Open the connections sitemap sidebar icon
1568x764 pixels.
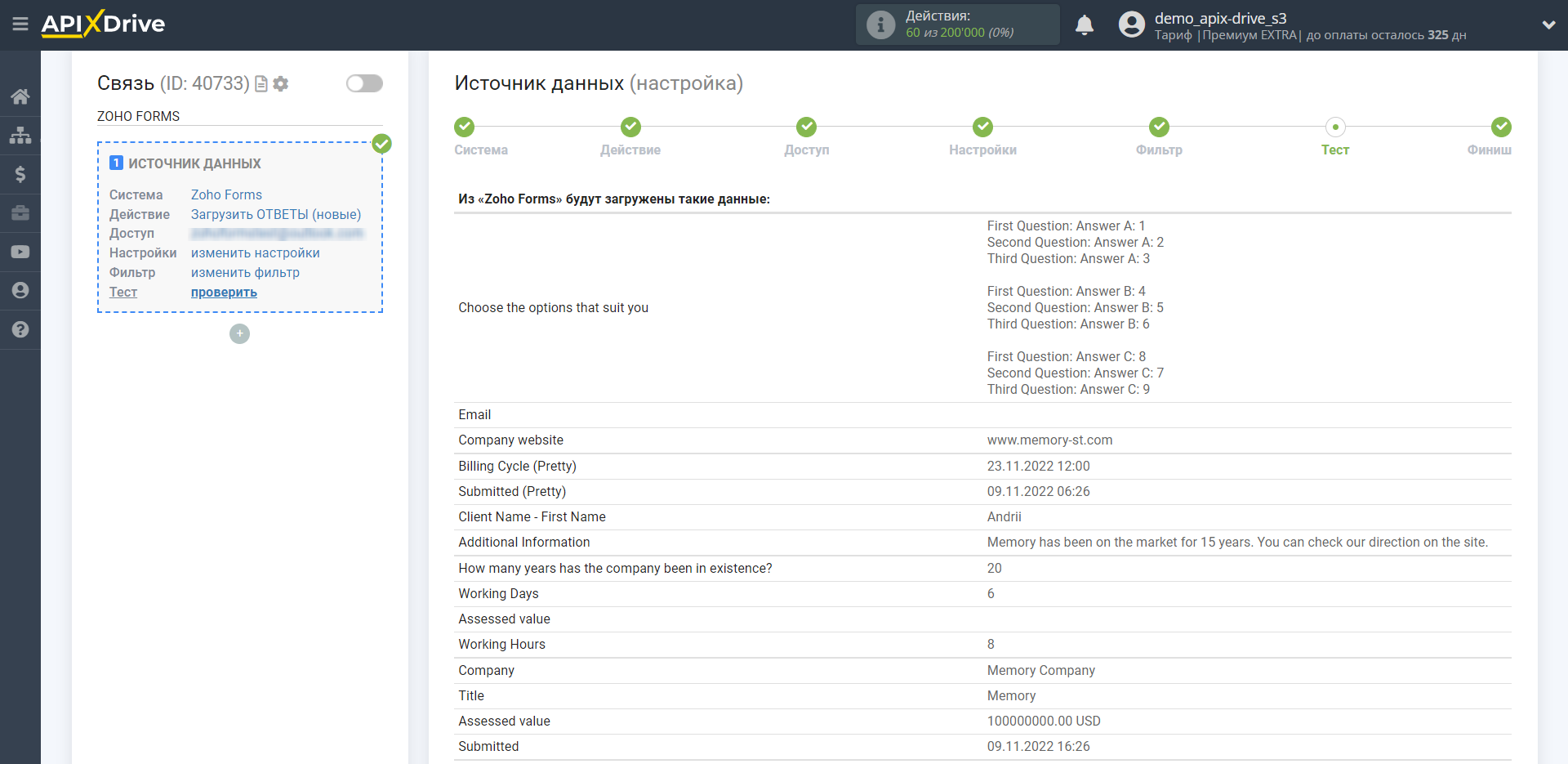[20, 135]
